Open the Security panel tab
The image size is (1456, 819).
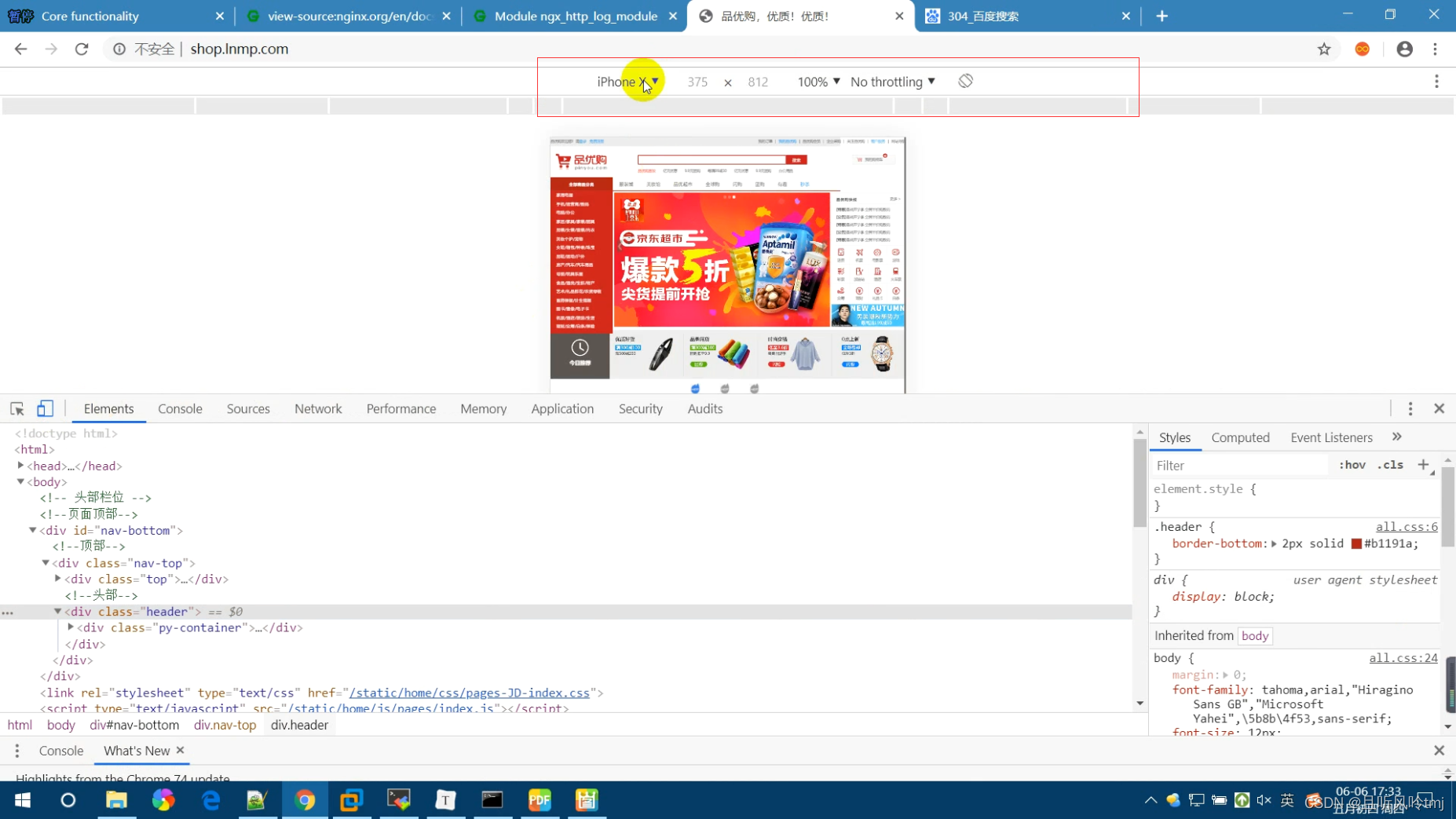coord(640,408)
